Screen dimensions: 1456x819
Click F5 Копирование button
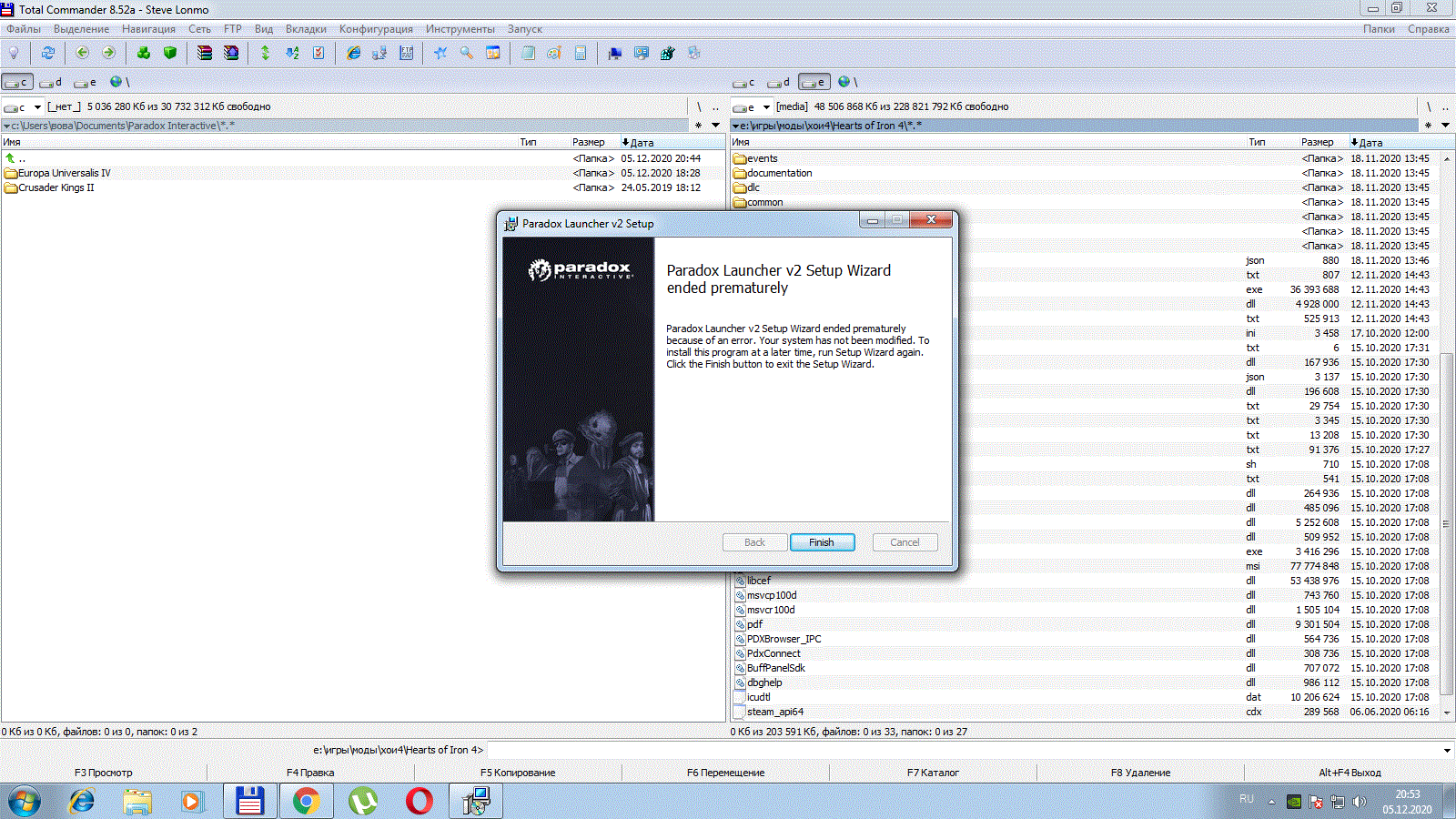pyautogui.click(x=518, y=773)
